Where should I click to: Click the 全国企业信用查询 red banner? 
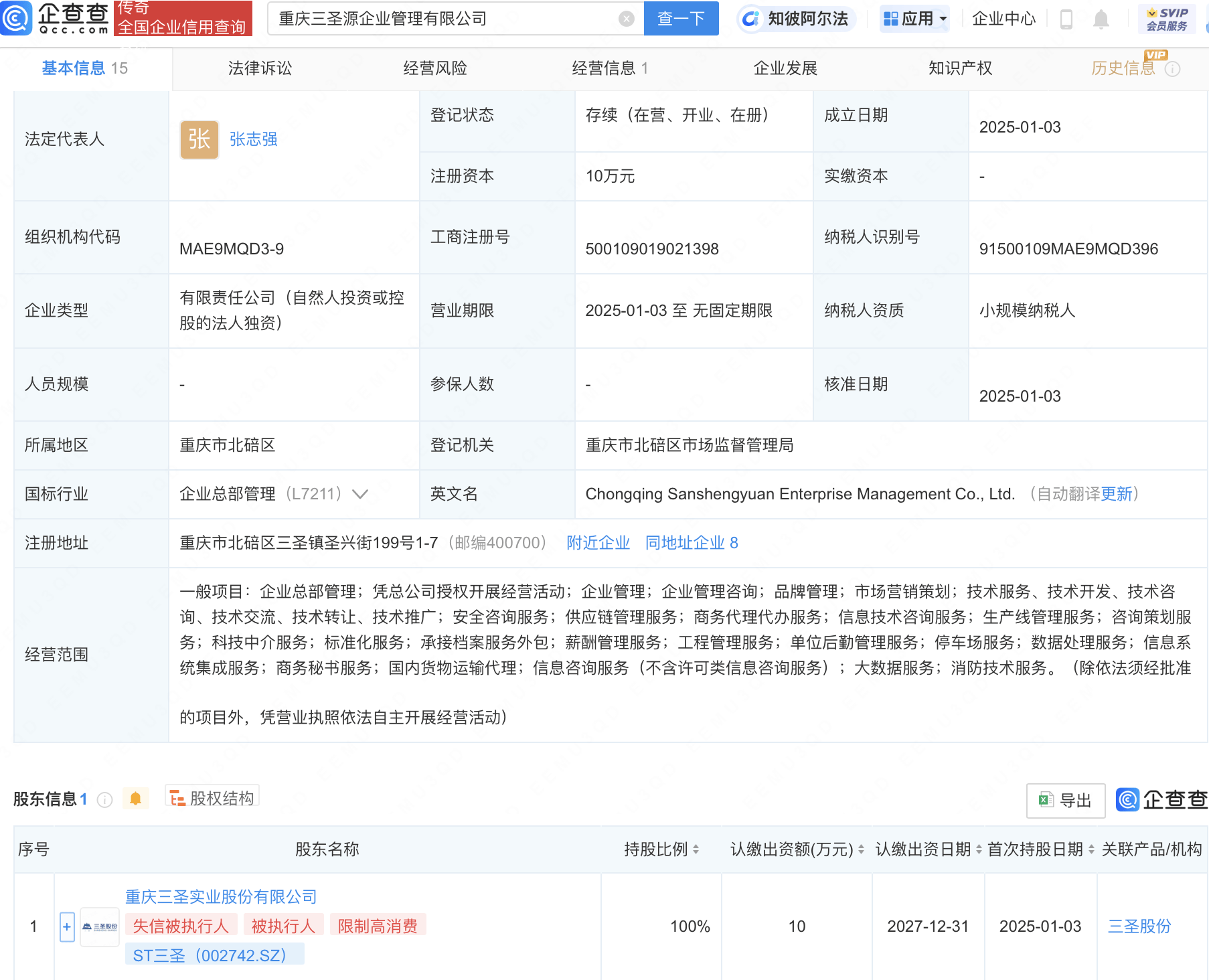[183, 18]
